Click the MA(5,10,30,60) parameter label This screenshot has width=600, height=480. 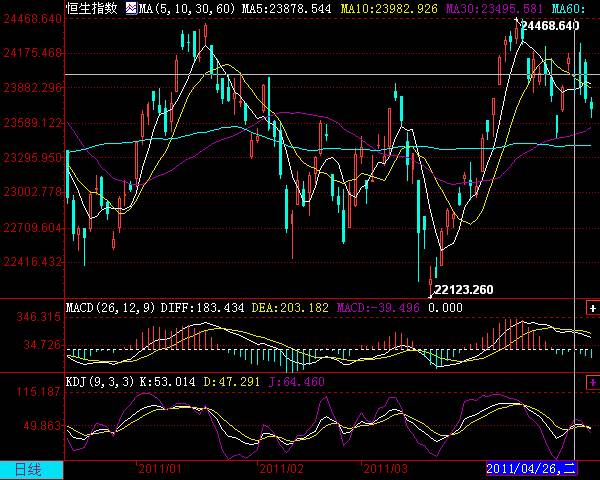[187, 8]
